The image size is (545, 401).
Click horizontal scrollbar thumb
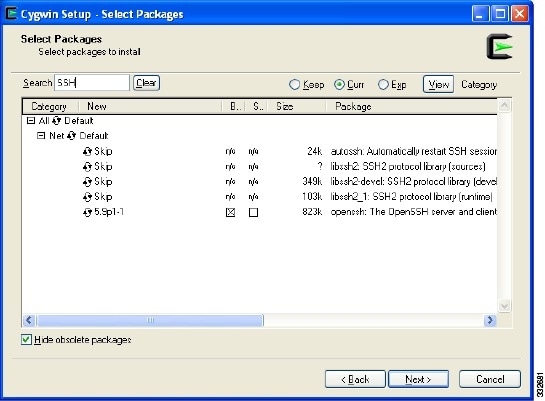(150, 320)
